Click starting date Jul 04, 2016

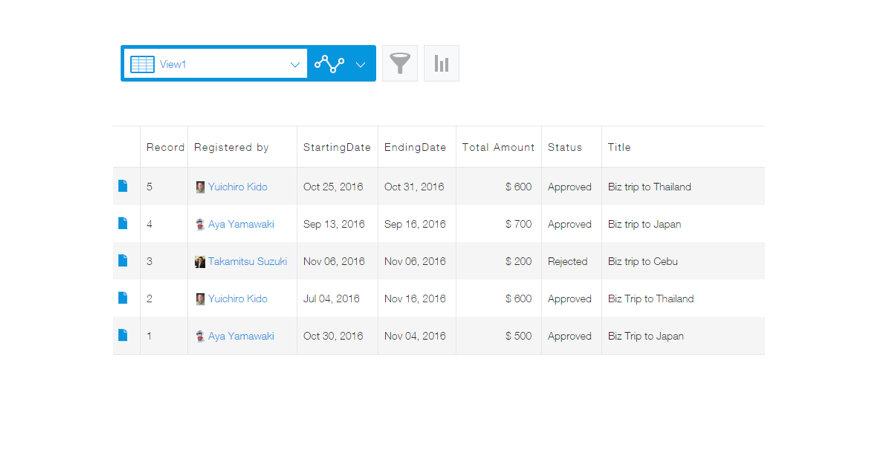(331, 299)
